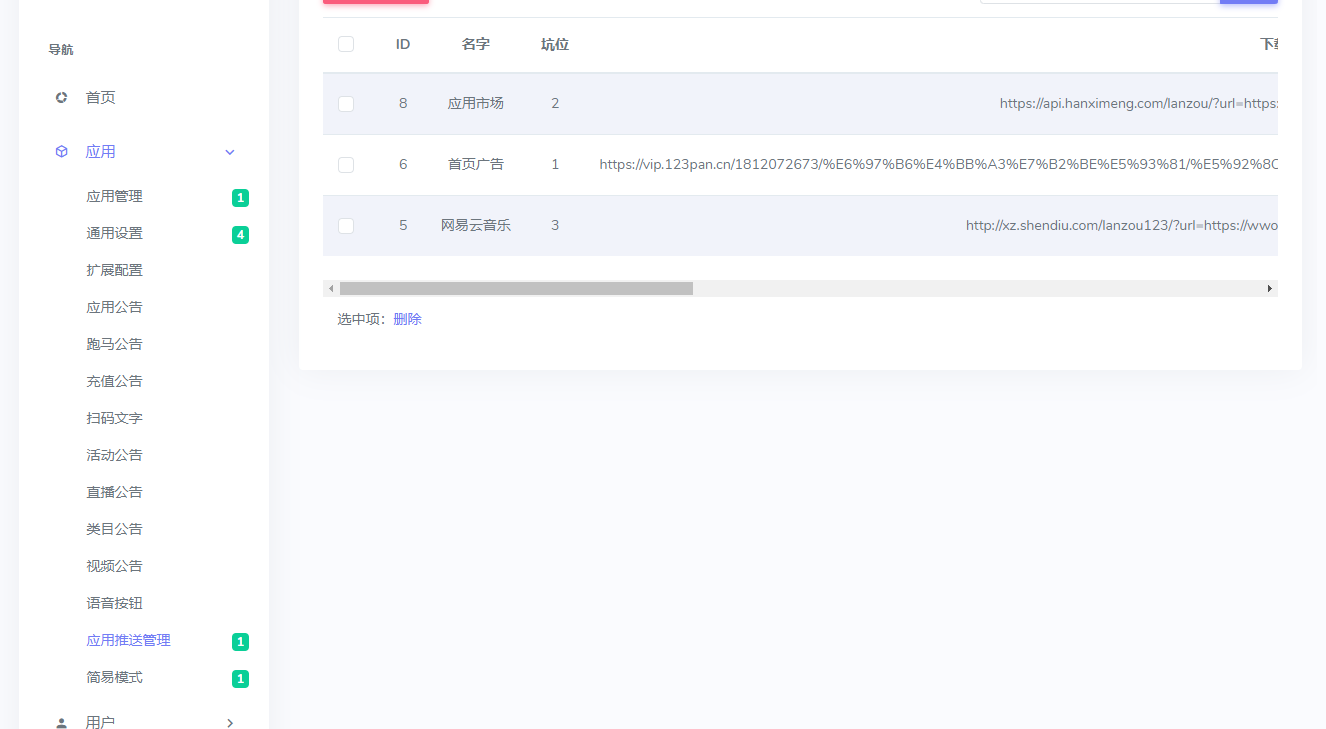Open the 跑马公告 page
This screenshot has height=729, width=1326.
pyautogui.click(x=115, y=343)
